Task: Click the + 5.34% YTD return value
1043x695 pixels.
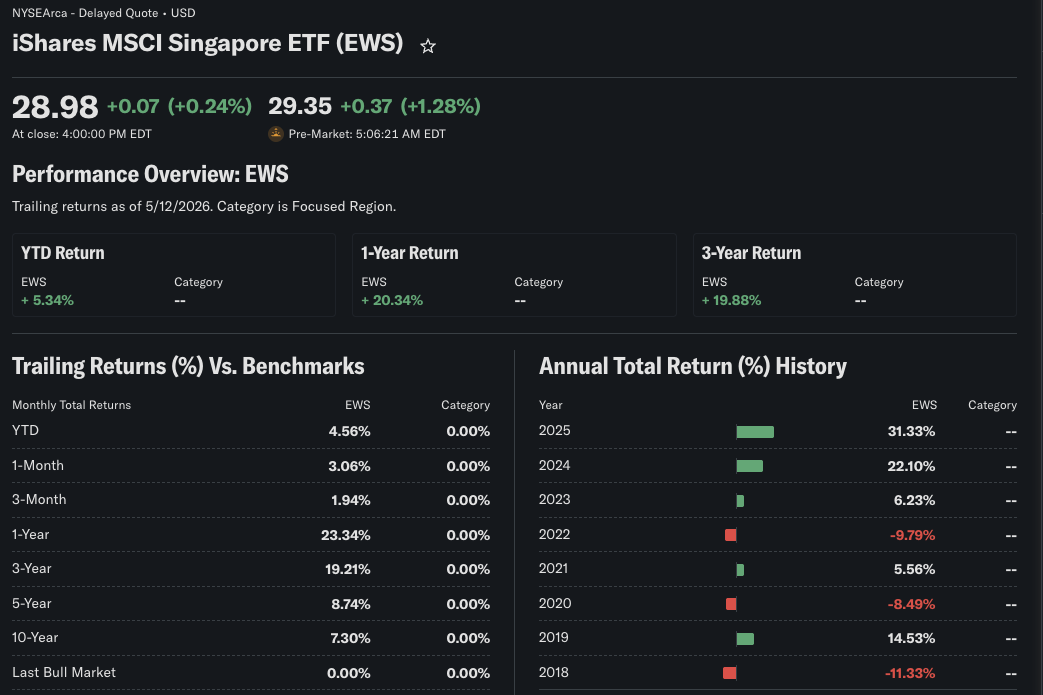Action: pos(47,301)
